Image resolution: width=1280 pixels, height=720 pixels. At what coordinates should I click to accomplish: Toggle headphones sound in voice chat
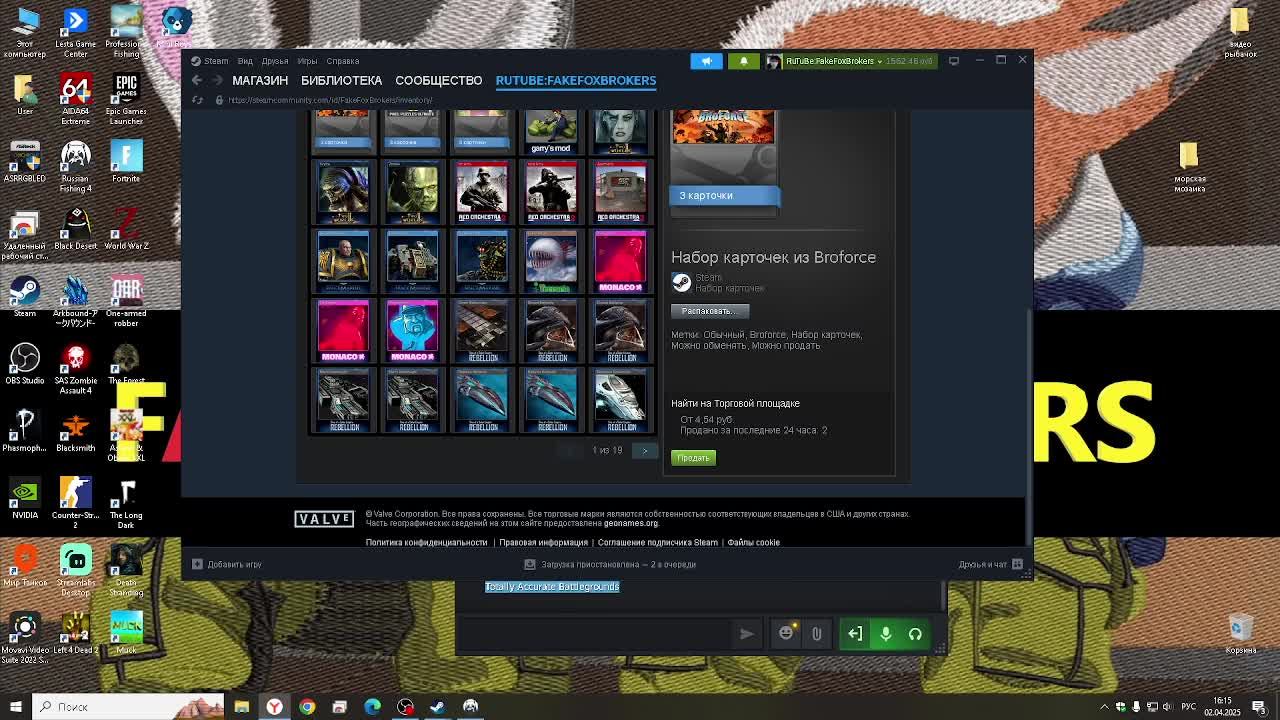pos(915,634)
